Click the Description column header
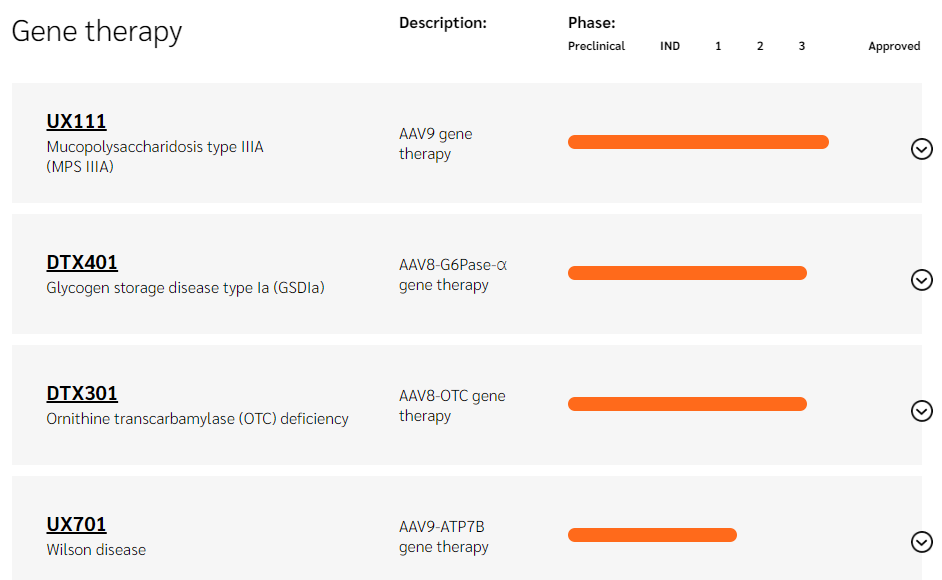This screenshot has width=942, height=580. click(x=443, y=23)
